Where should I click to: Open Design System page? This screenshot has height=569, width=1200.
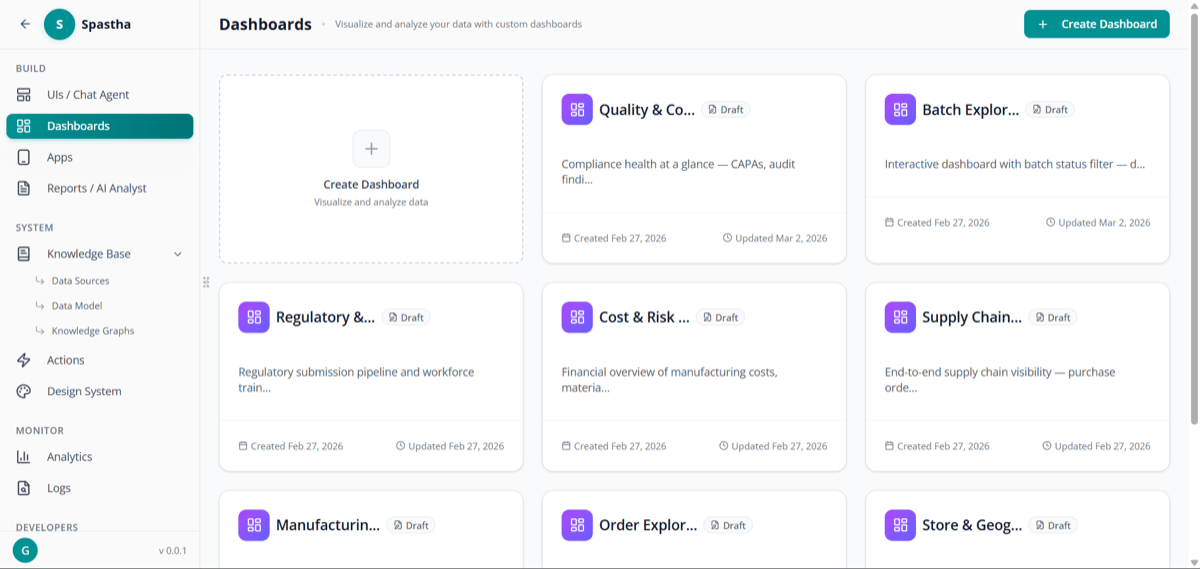100,391
